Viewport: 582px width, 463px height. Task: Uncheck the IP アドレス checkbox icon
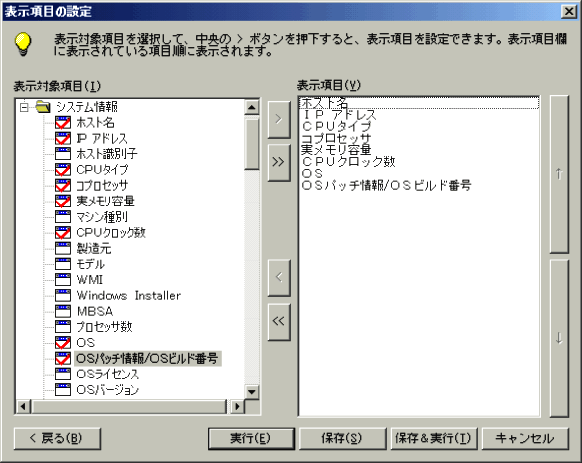tap(63, 138)
